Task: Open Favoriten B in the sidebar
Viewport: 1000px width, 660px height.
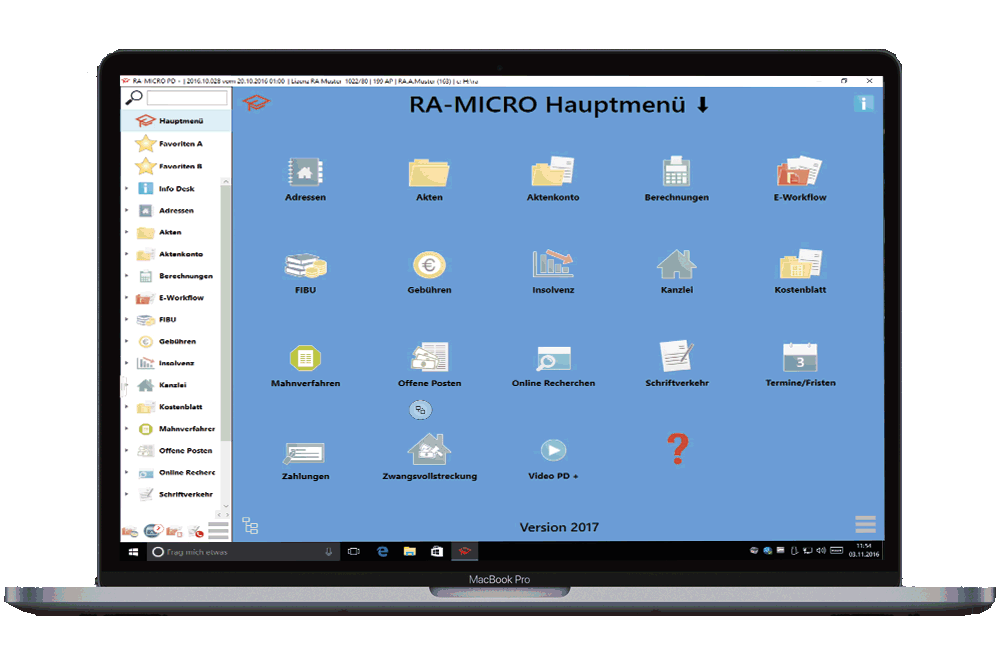Action: pyautogui.click(x=176, y=166)
